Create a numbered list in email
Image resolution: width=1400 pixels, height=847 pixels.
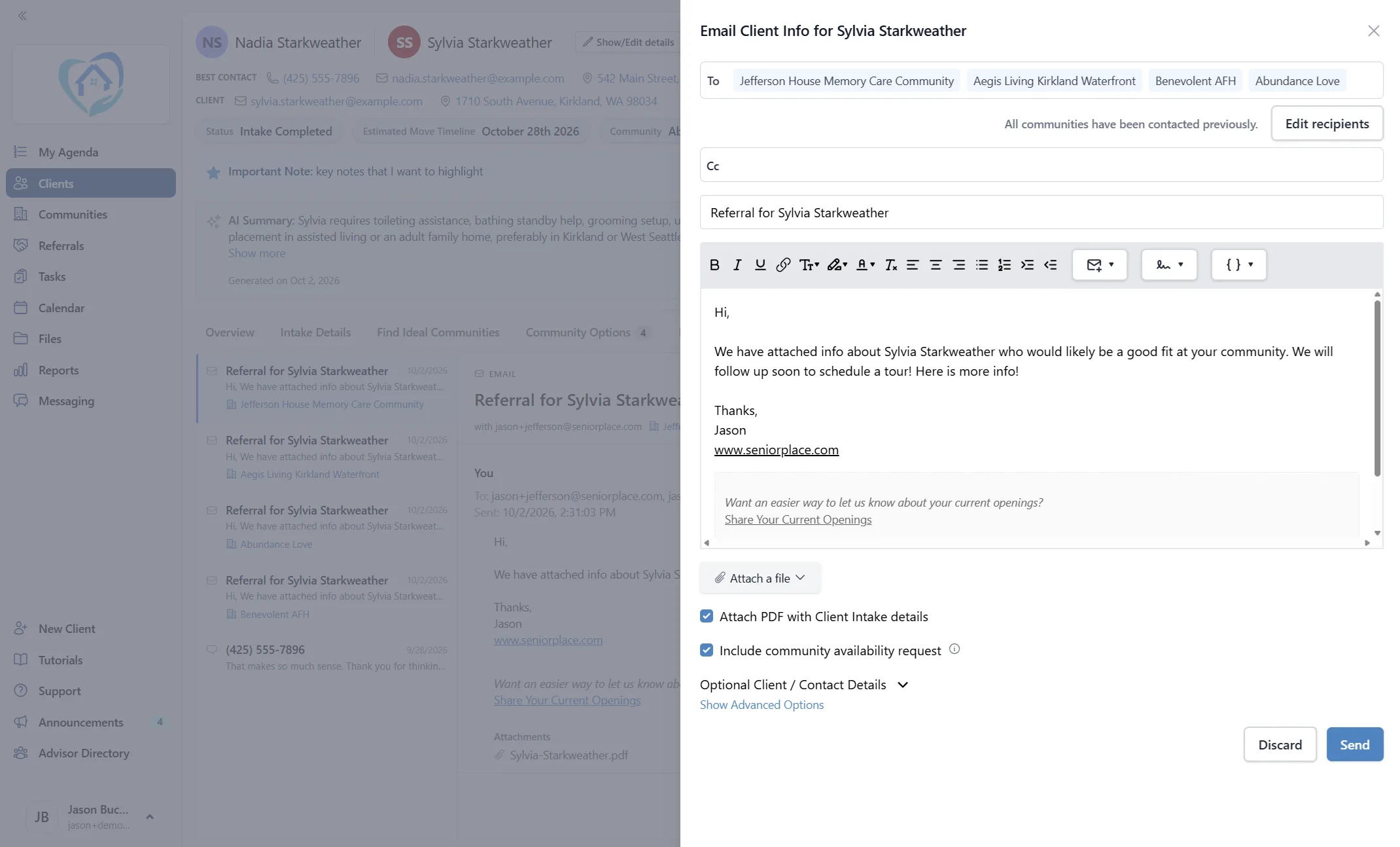tap(1004, 265)
